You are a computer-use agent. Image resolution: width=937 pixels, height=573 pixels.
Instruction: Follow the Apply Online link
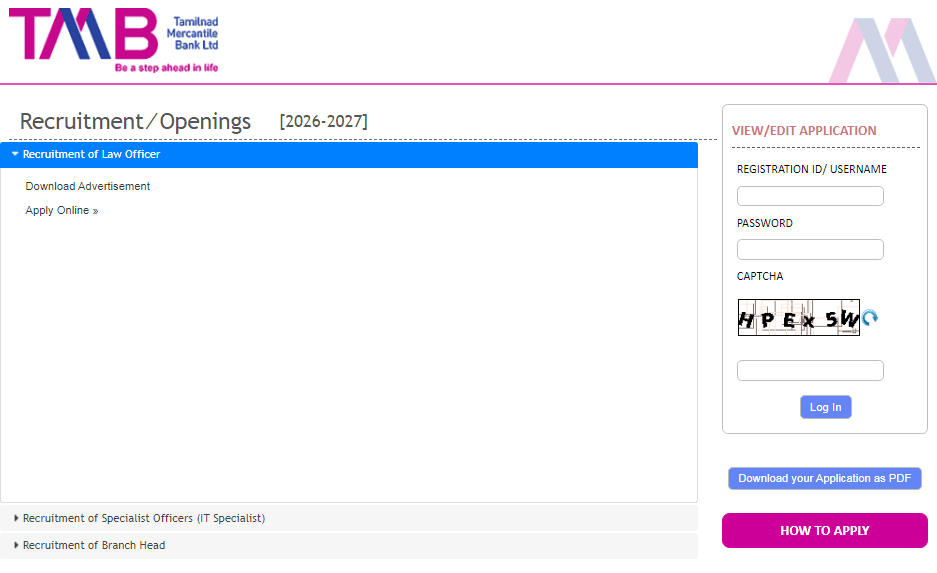62,210
